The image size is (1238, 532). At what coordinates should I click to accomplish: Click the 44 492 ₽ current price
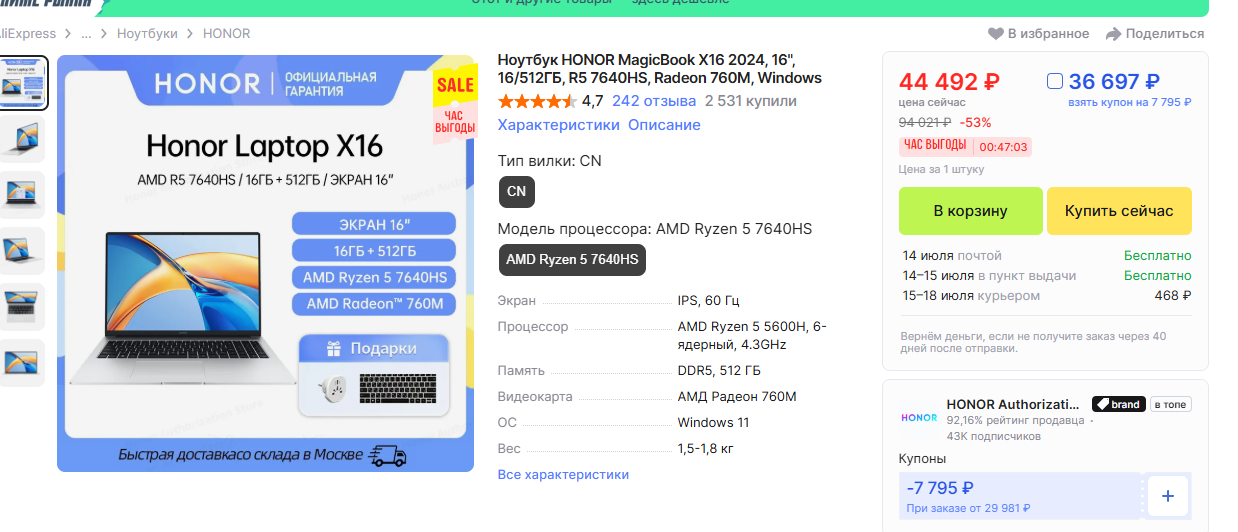pos(949,82)
